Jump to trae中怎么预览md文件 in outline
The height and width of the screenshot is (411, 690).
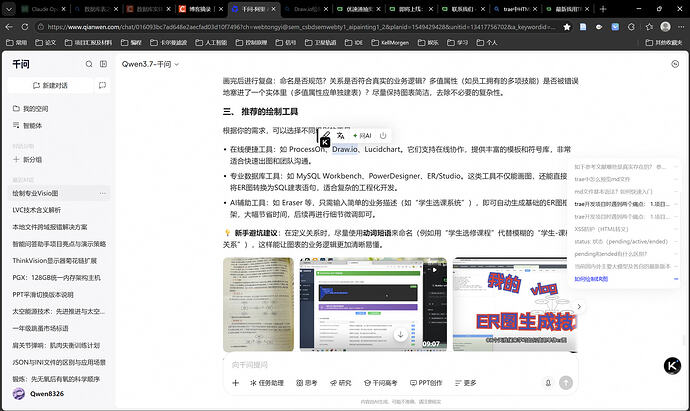click(602, 179)
